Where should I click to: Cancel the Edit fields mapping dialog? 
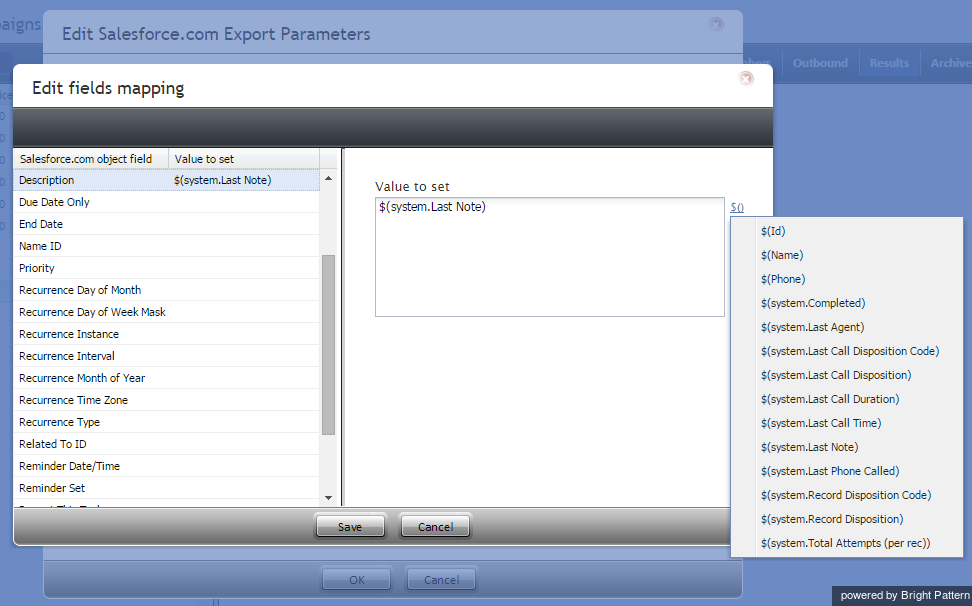point(435,527)
